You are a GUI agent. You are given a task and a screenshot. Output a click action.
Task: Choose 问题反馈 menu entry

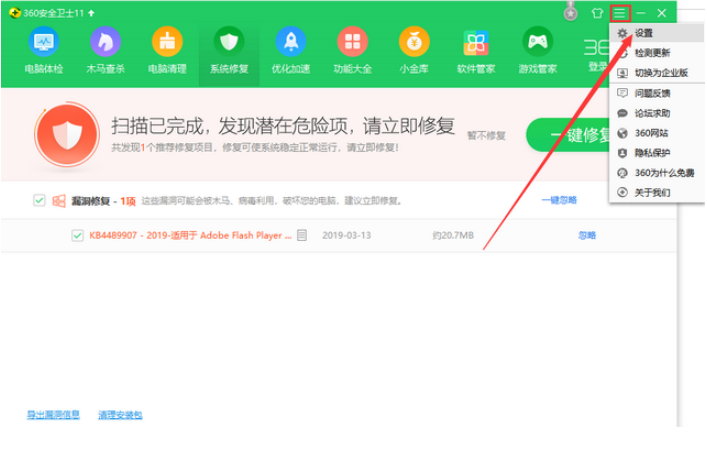(x=657, y=93)
